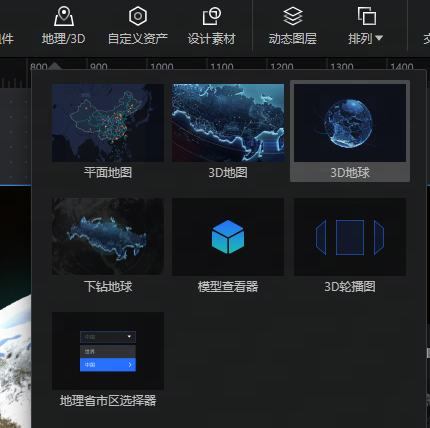Select the 地理省市区选择器 component preview
This screenshot has height=428, width=430.
[108, 351]
